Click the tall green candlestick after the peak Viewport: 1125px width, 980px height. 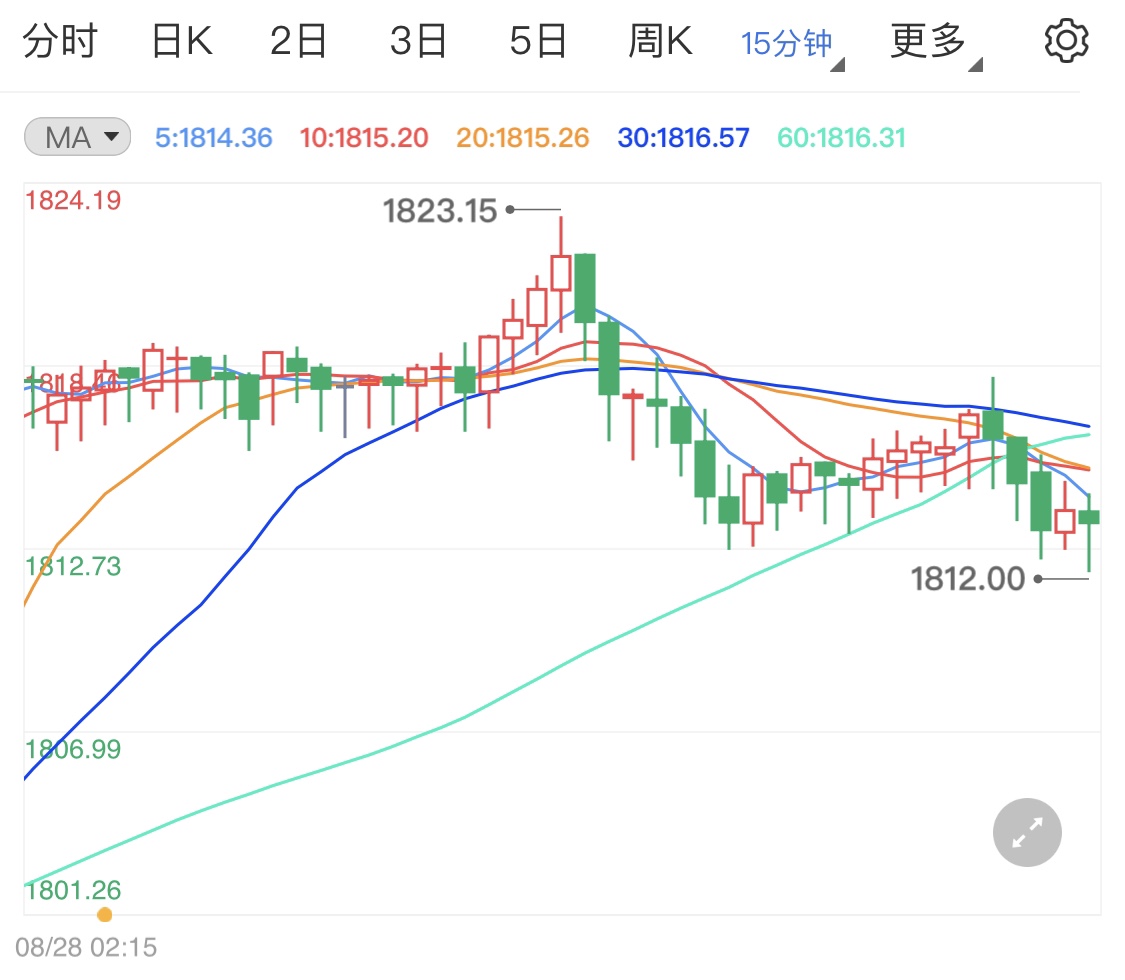click(x=585, y=288)
